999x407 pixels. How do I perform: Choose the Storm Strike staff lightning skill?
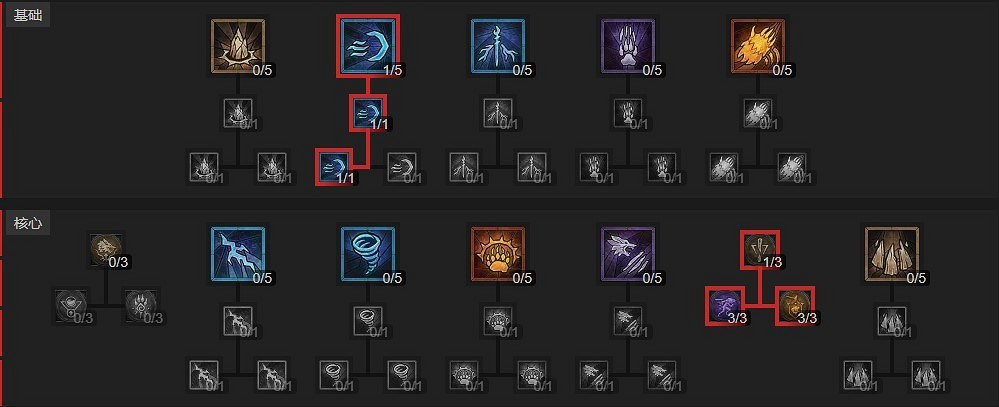pyautogui.click(x=498, y=46)
